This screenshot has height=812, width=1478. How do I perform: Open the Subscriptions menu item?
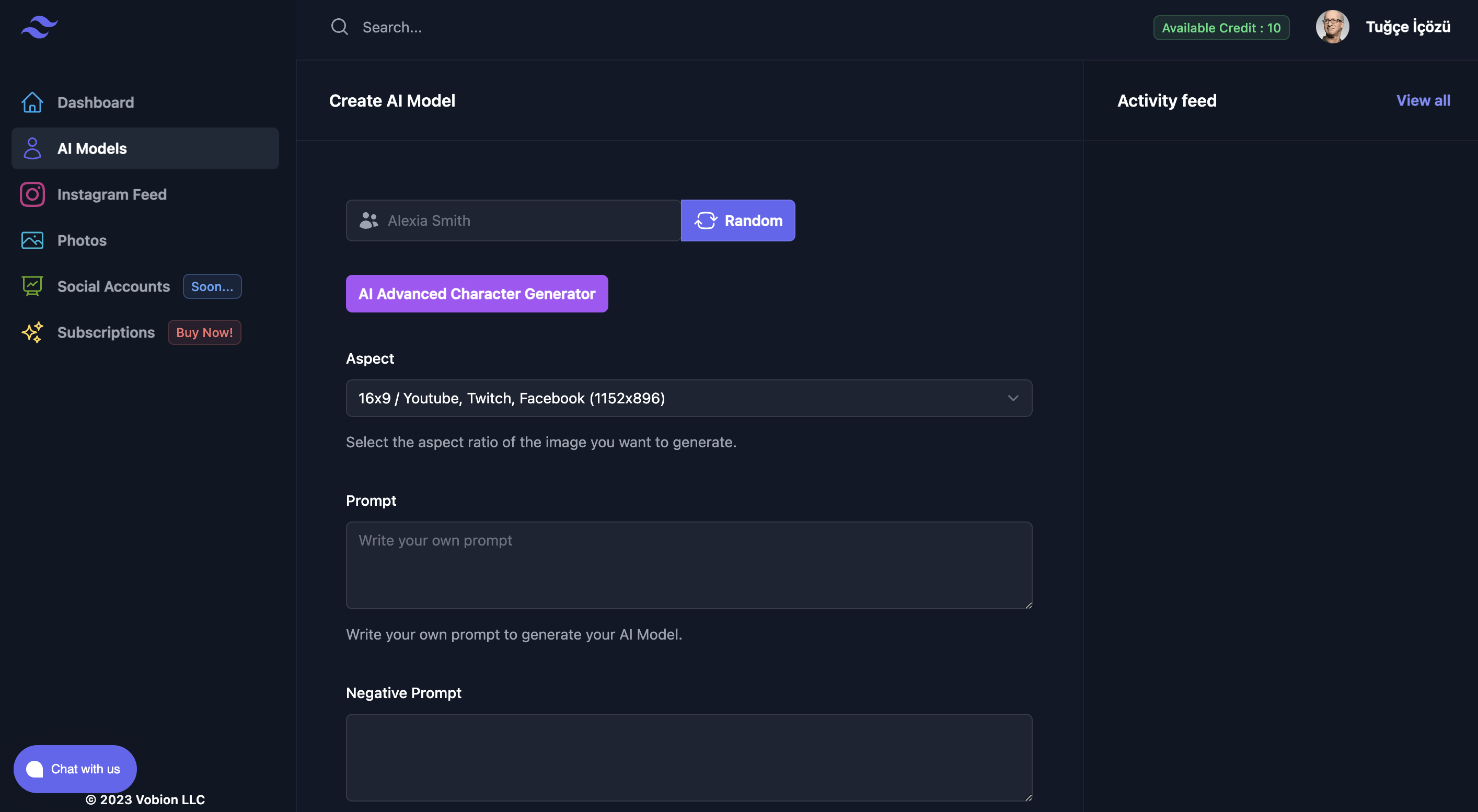point(106,332)
